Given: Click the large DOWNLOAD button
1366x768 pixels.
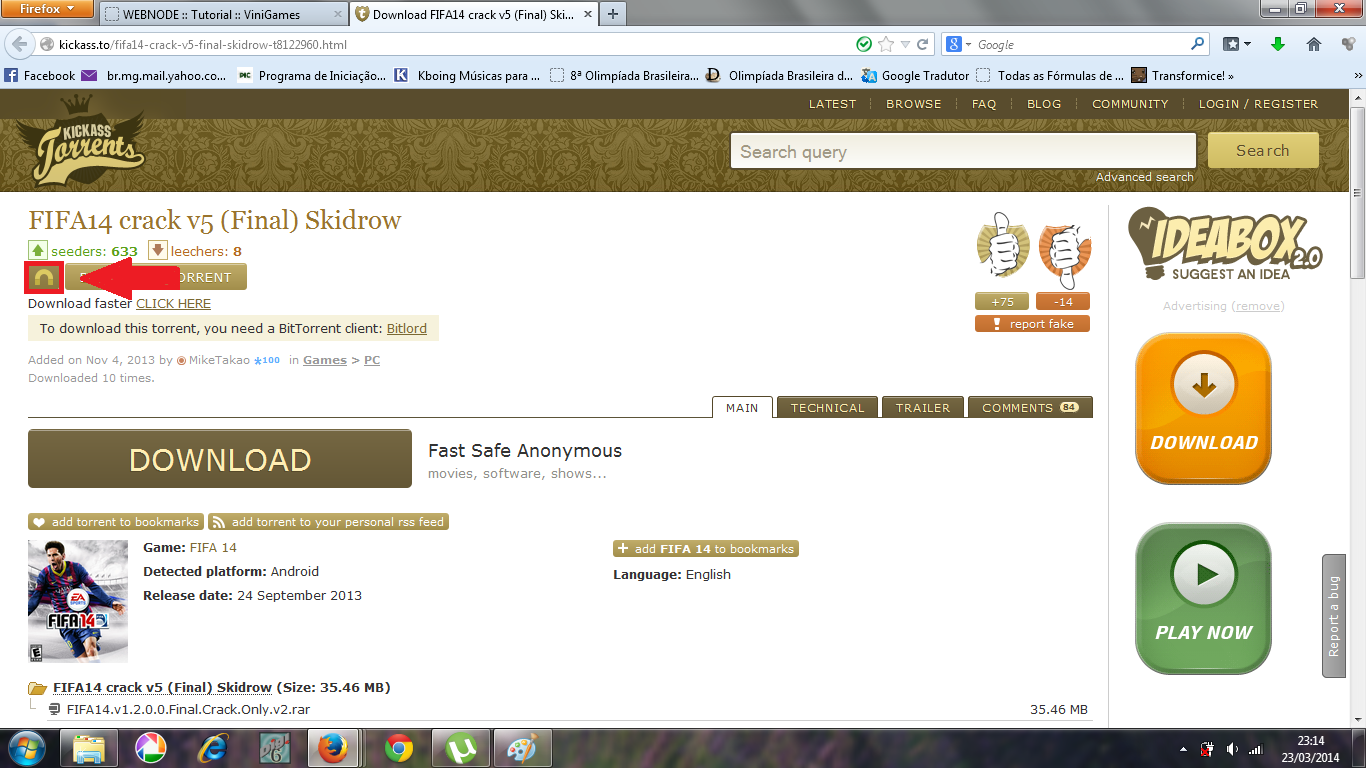Looking at the screenshot, I should 220,459.
